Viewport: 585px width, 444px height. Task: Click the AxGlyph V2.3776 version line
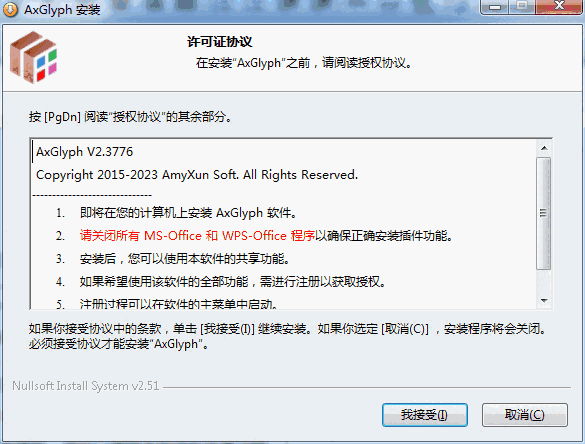coord(84,152)
